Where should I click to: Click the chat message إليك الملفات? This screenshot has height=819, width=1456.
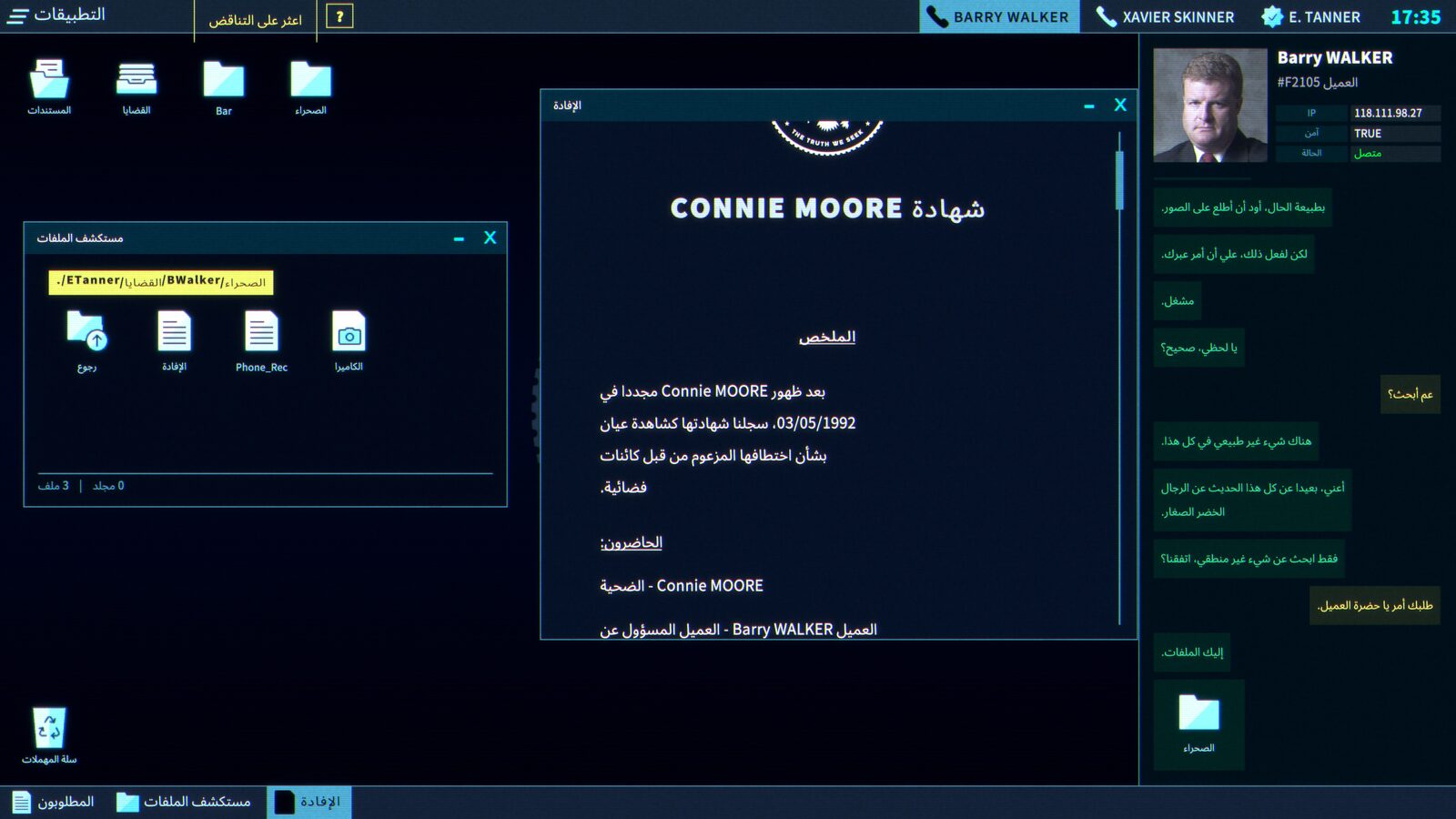(x=1192, y=652)
